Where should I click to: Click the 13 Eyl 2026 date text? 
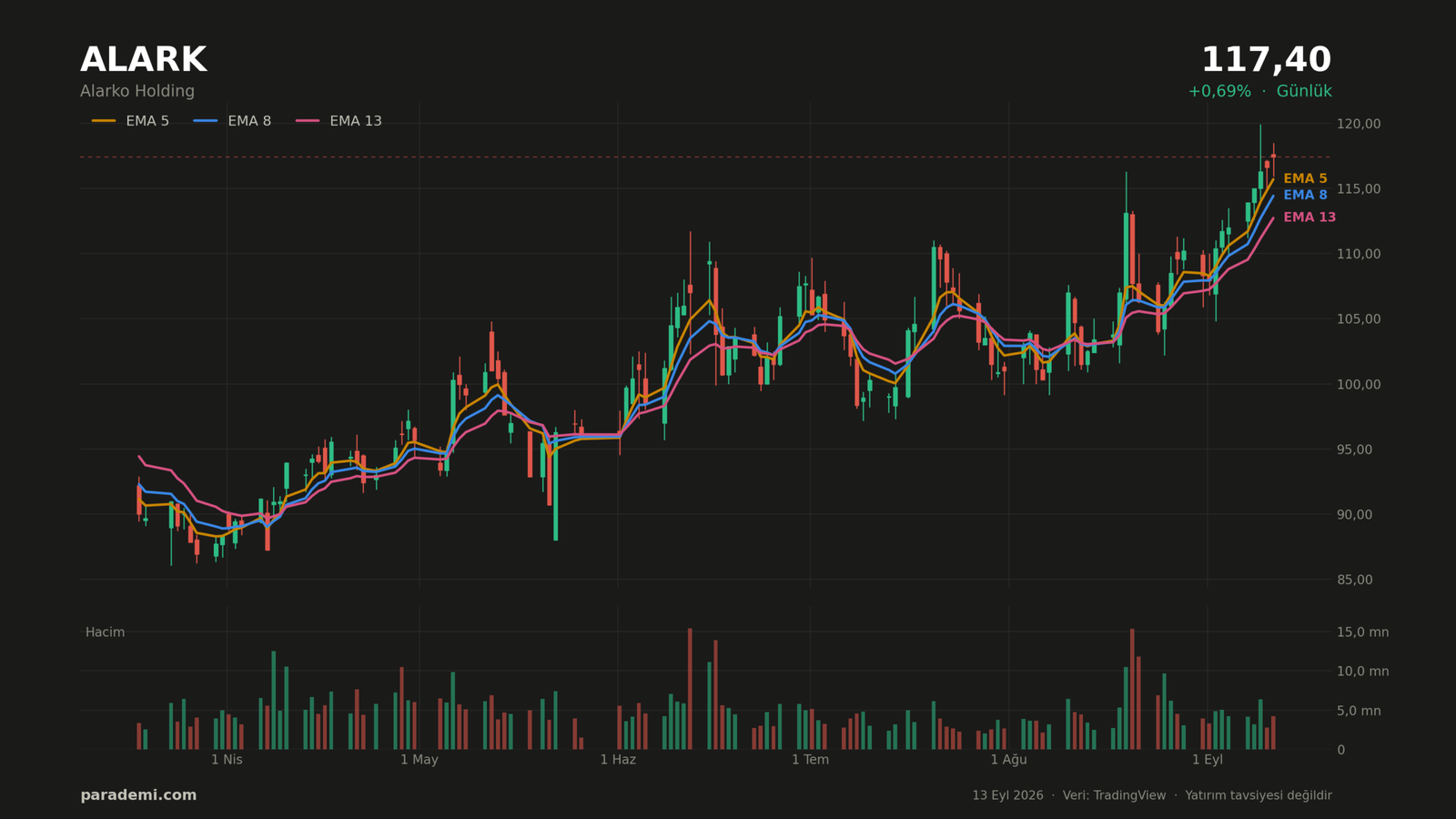[1007, 795]
